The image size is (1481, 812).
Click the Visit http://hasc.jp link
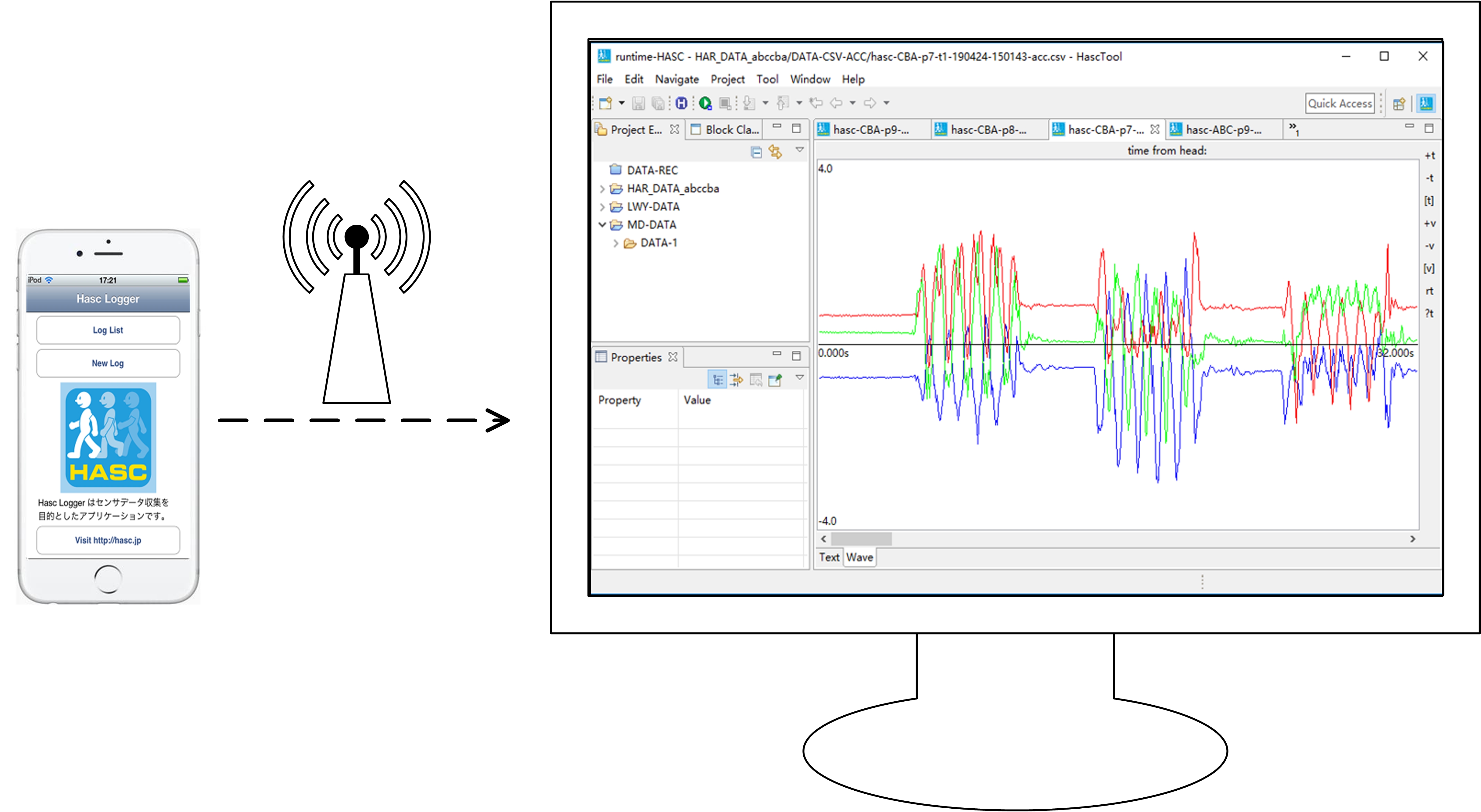click(x=108, y=540)
